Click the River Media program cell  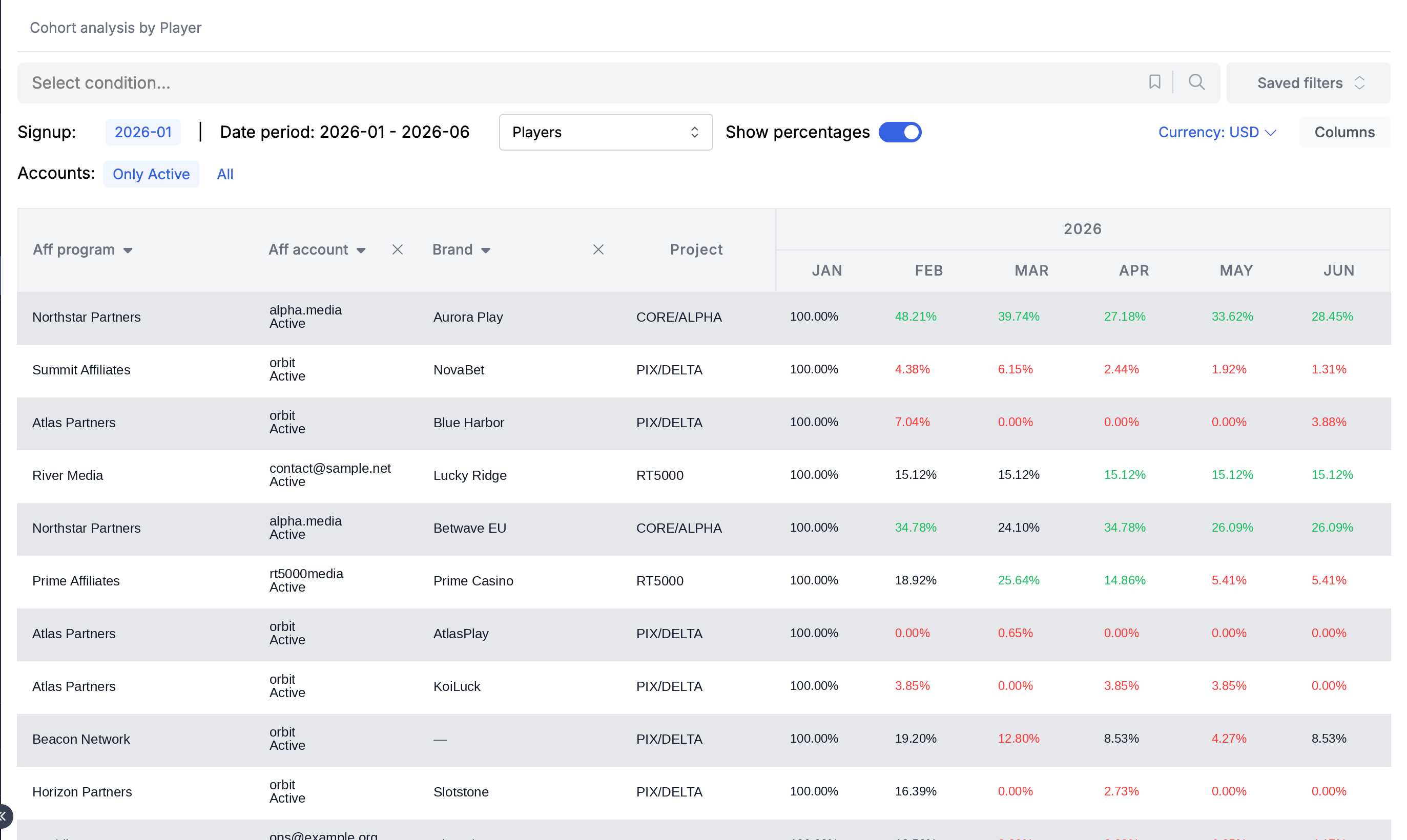click(x=67, y=475)
